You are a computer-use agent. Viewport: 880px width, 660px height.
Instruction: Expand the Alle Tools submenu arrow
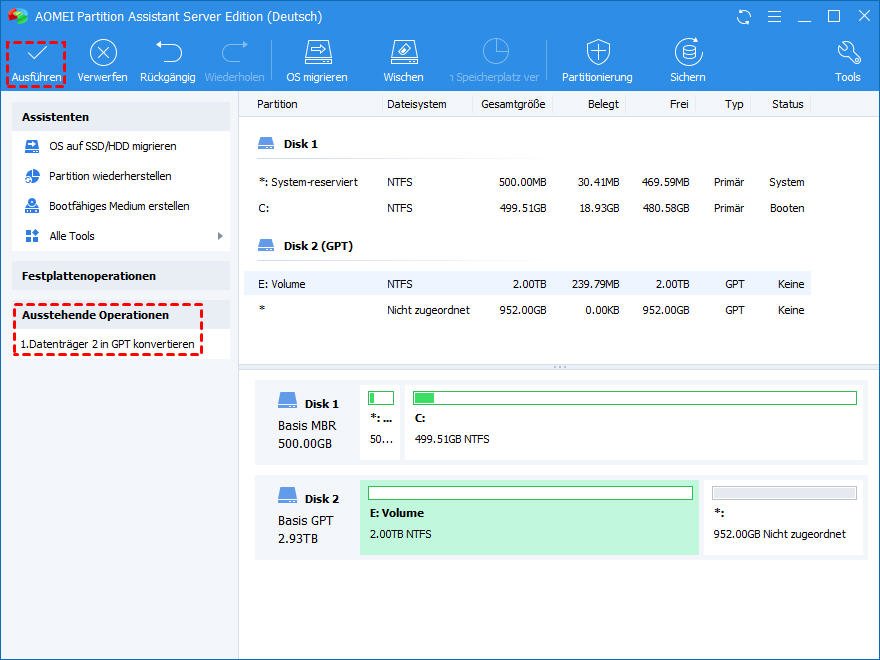tap(220, 236)
